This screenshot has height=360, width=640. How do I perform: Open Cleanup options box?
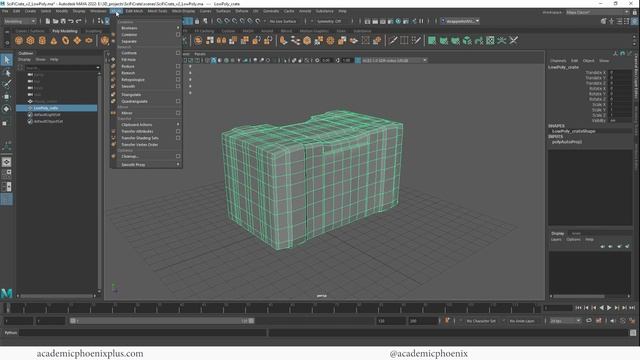click(178, 156)
